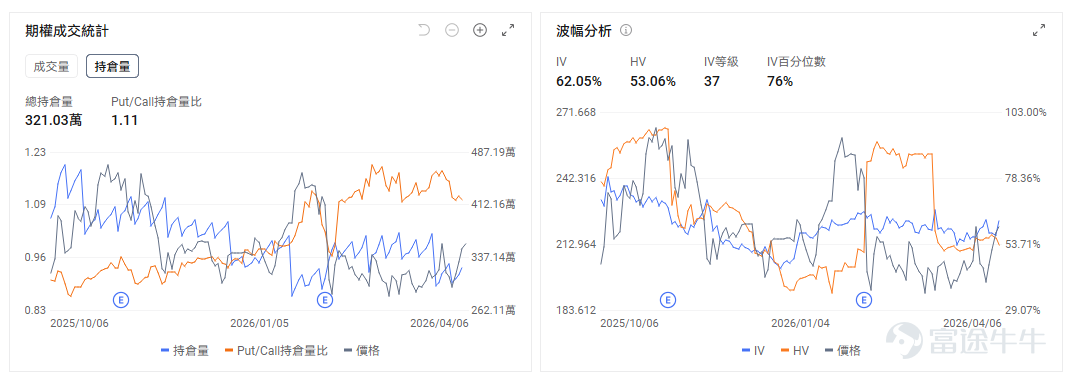The height and width of the screenshot is (377, 1066).
Task: Click second earnings E marker in left chart
Action: pos(325,300)
